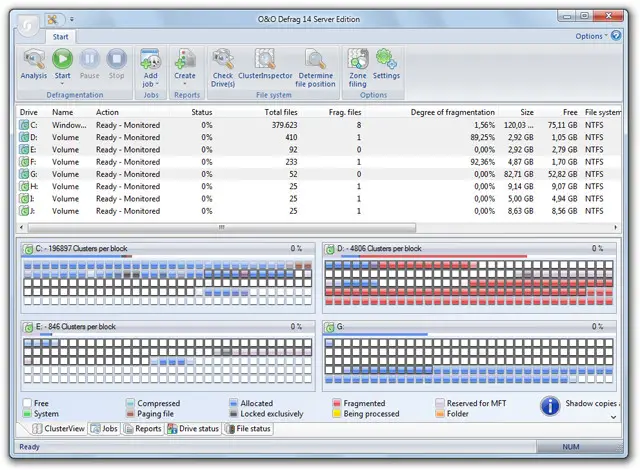Click the blue Shadow copies info icon
640x470 pixels.
(x=550, y=406)
